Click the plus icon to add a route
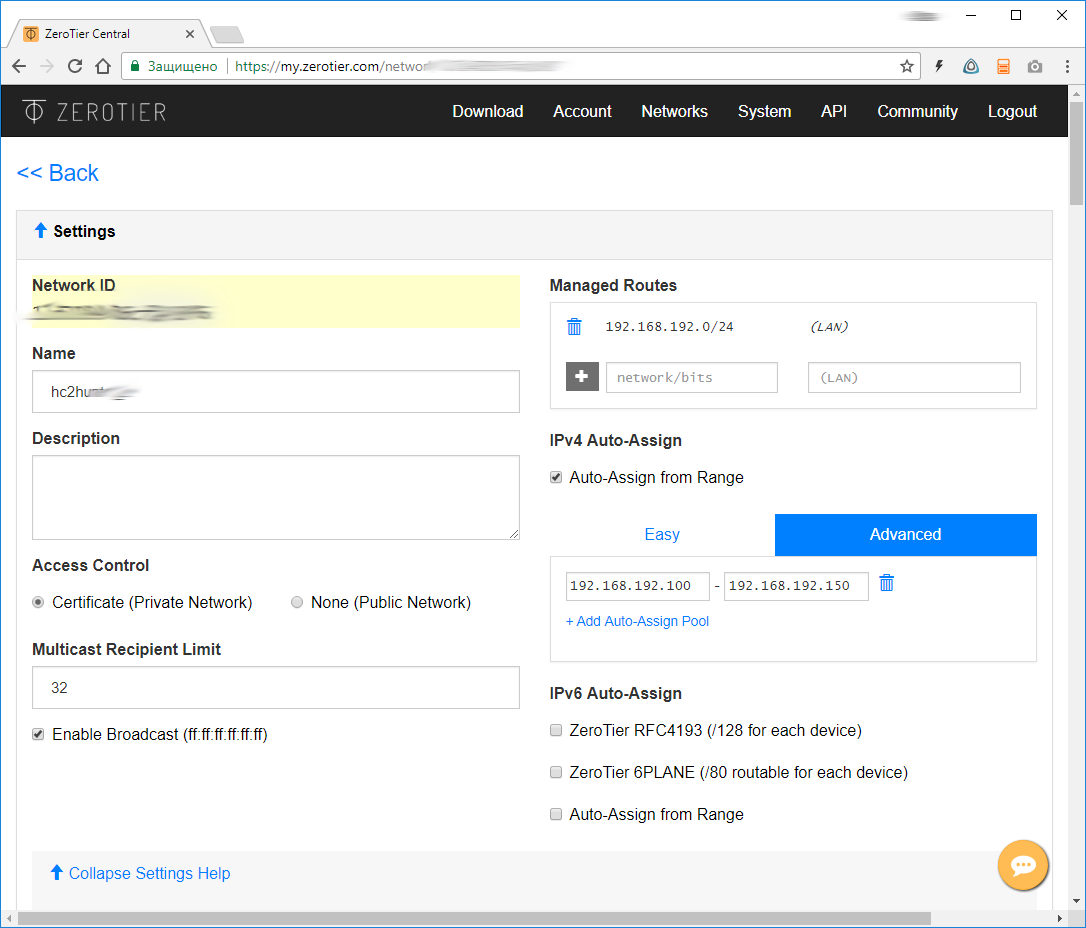The image size is (1086, 928). [x=582, y=376]
